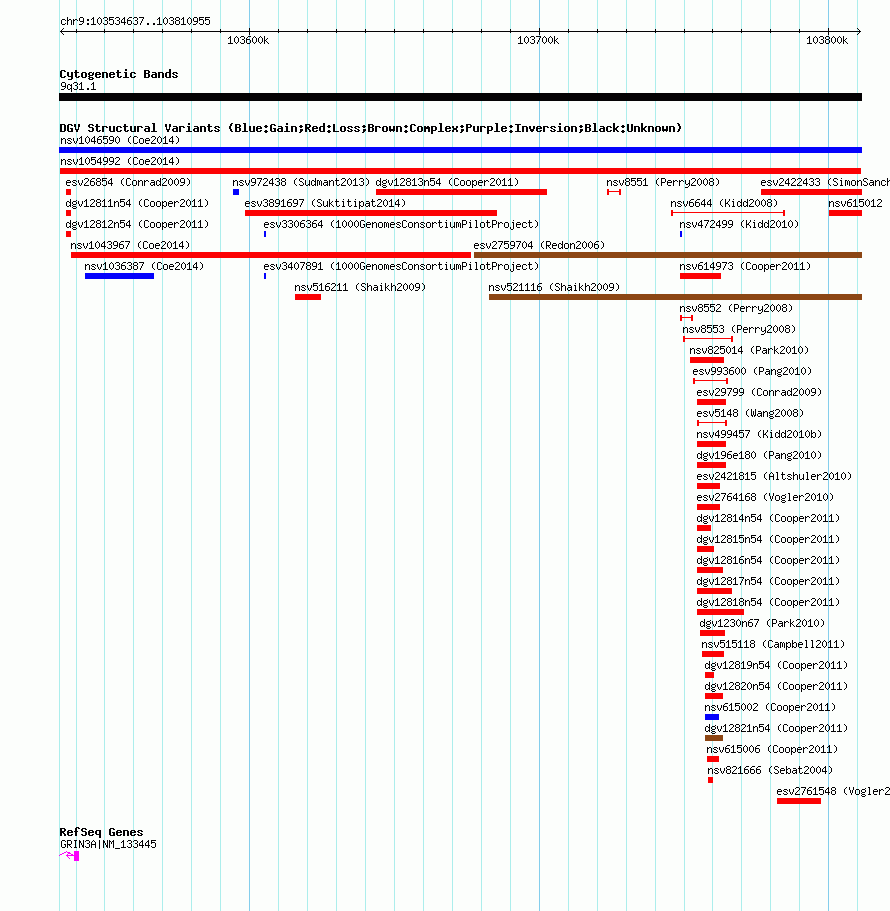This screenshot has height=911, width=890.
Task: Select nsv516211 (Shaikh2009) red bar
Action: point(307,297)
